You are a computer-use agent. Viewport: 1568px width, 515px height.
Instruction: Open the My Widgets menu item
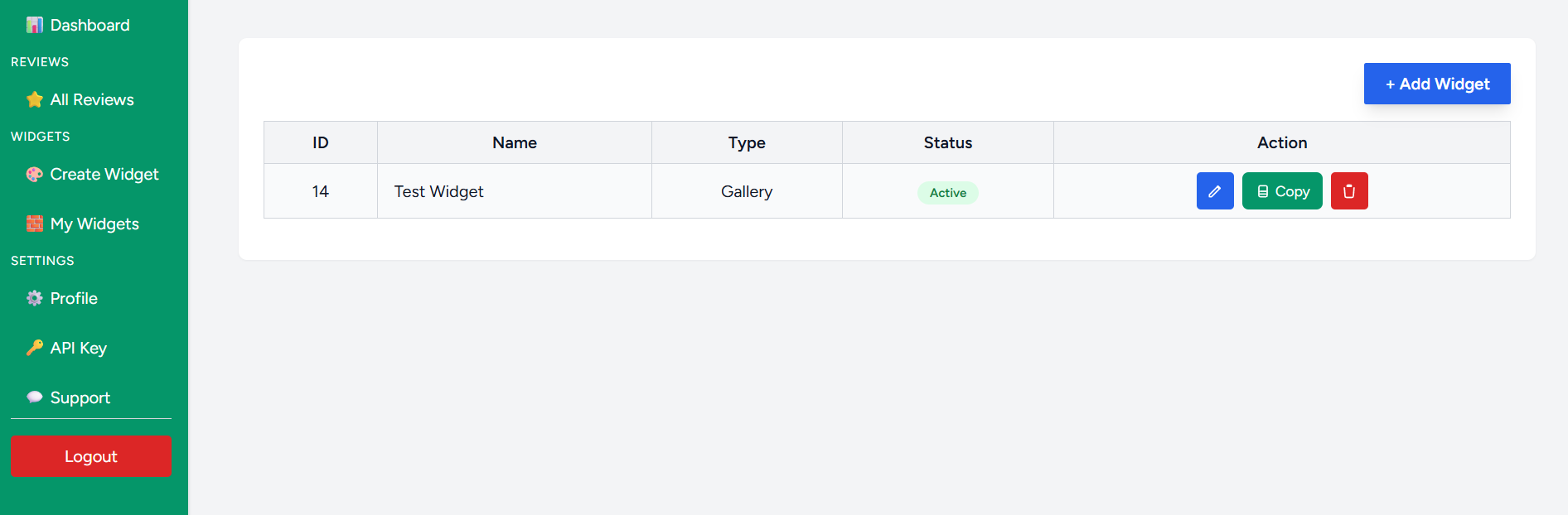[x=94, y=224]
